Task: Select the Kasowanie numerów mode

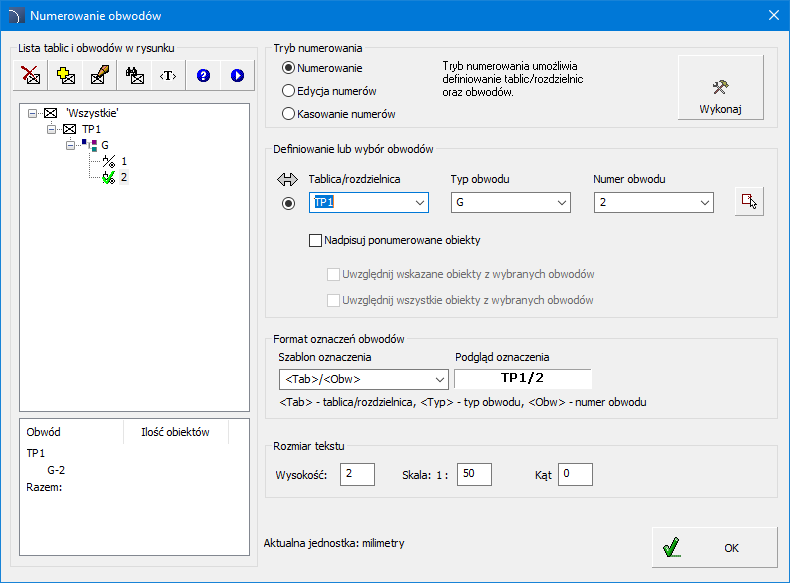Action: pyautogui.click(x=289, y=114)
